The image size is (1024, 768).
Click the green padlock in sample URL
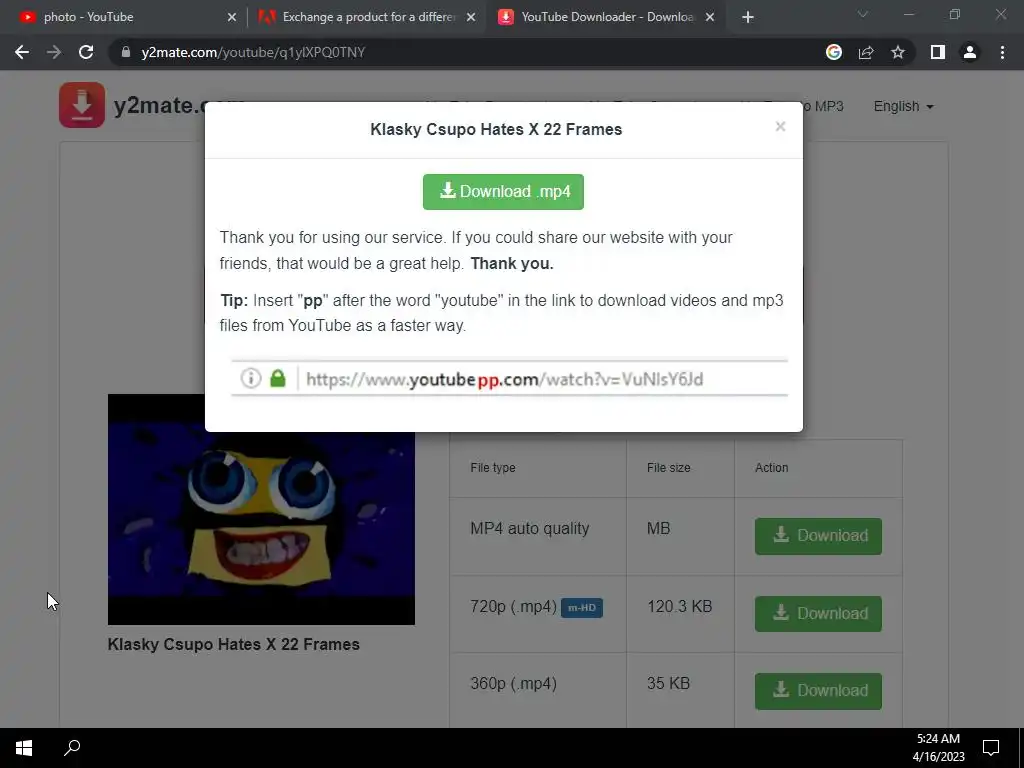tap(278, 378)
